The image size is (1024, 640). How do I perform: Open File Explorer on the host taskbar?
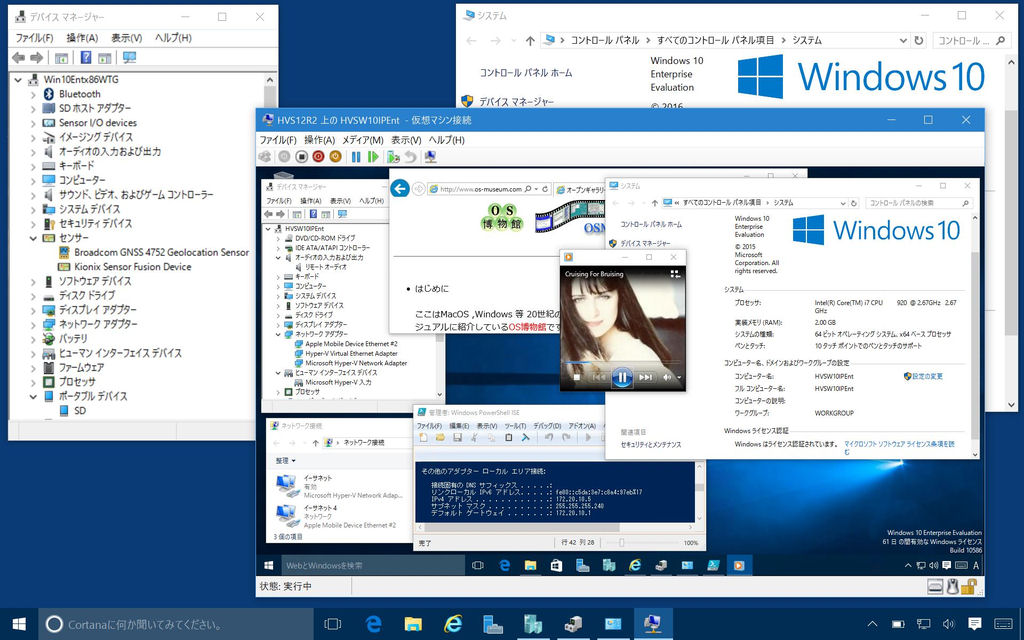click(x=413, y=624)
